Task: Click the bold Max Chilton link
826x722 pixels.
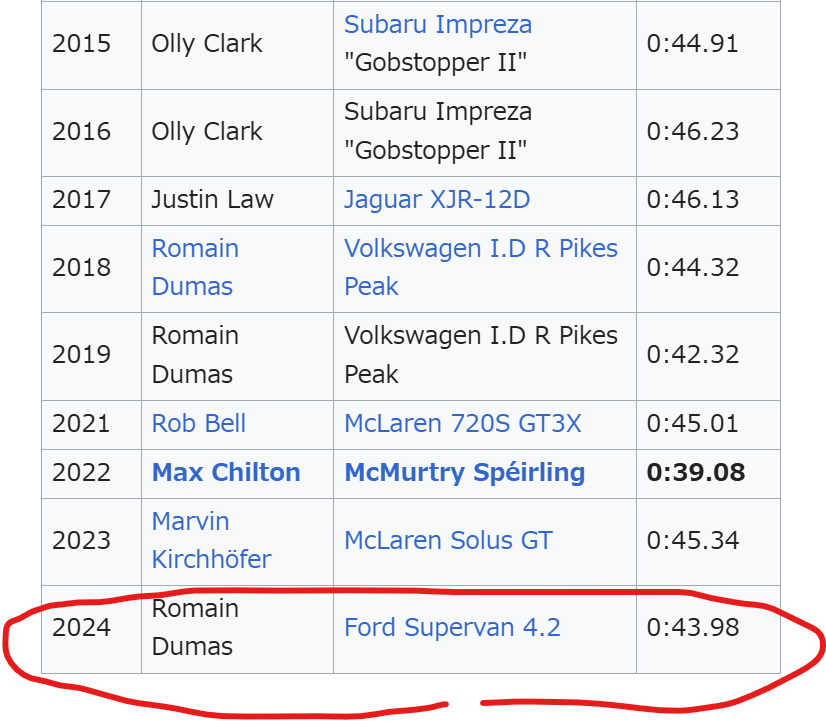Action: [x=225, y=473]
